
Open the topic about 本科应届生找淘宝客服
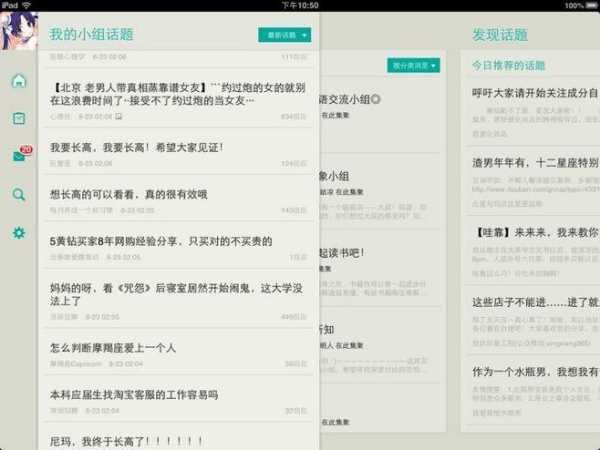click(x=134, y=394)
